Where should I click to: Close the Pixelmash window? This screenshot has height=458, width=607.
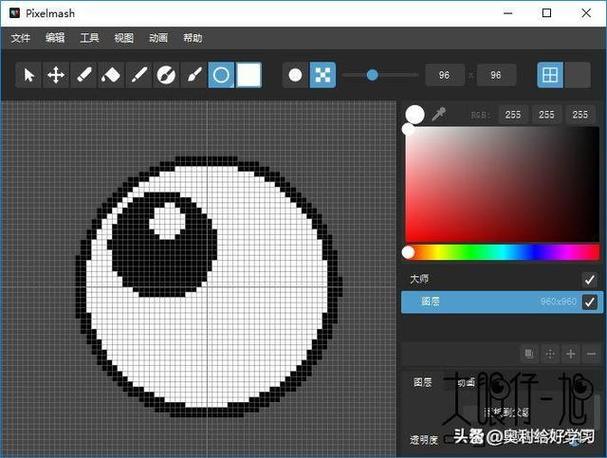point(586,13)
